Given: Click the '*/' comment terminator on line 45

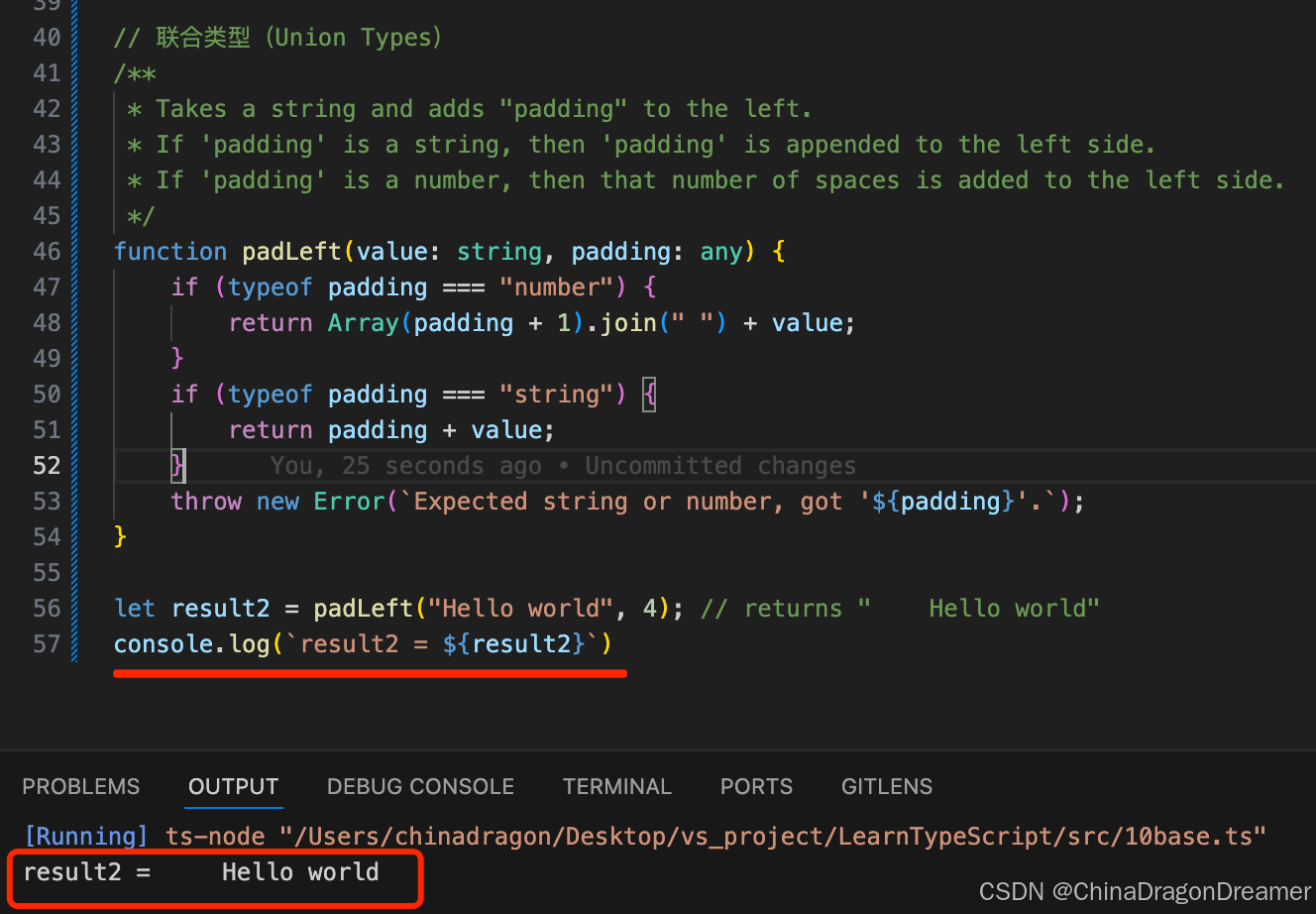Looking at the screenshot, I should [x=142, y=216].
